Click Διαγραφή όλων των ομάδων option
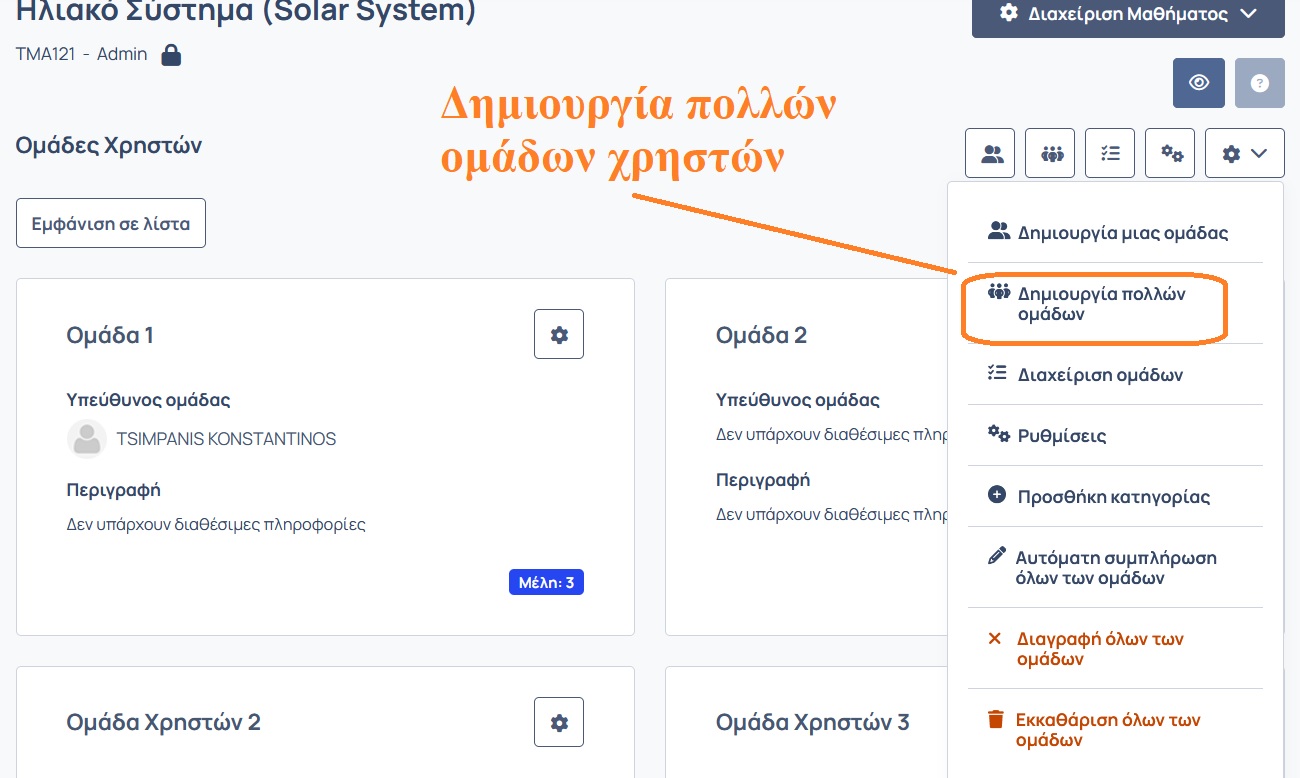Image resolution: width=1300 pixels, height=778 pixels. (1099, 649)
